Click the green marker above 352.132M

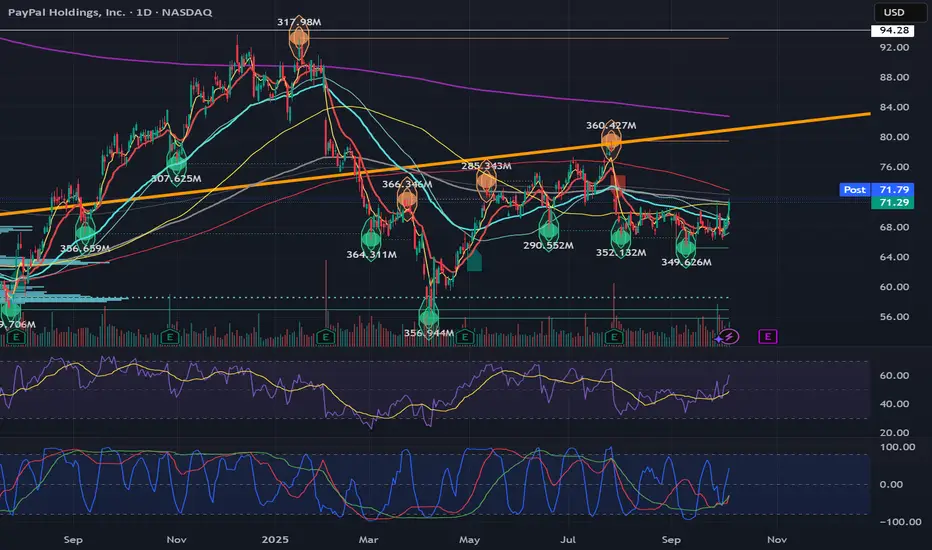tap(621, 237)
